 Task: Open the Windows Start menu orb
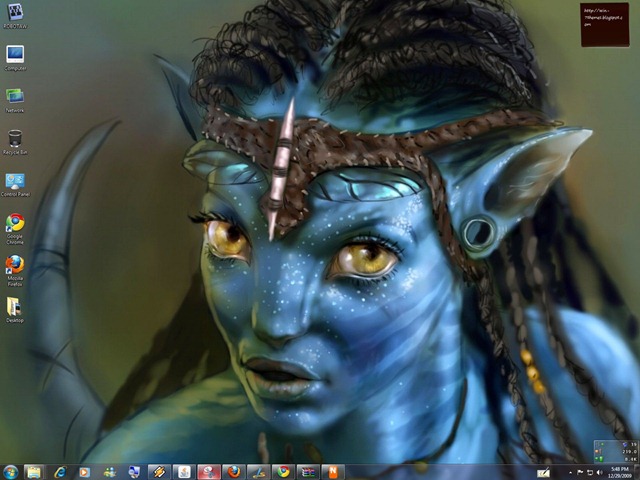point(10,472)
